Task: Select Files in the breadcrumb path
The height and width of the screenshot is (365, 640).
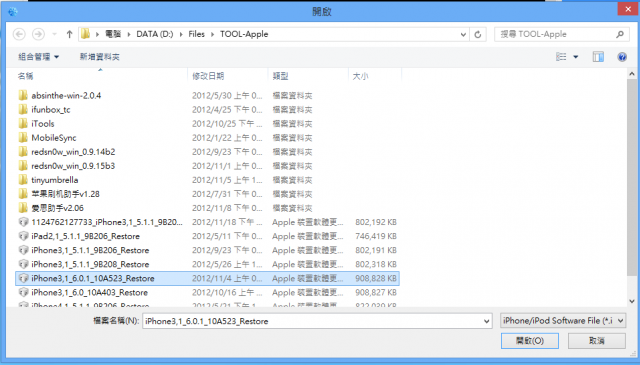Action: tap(196, 34)
